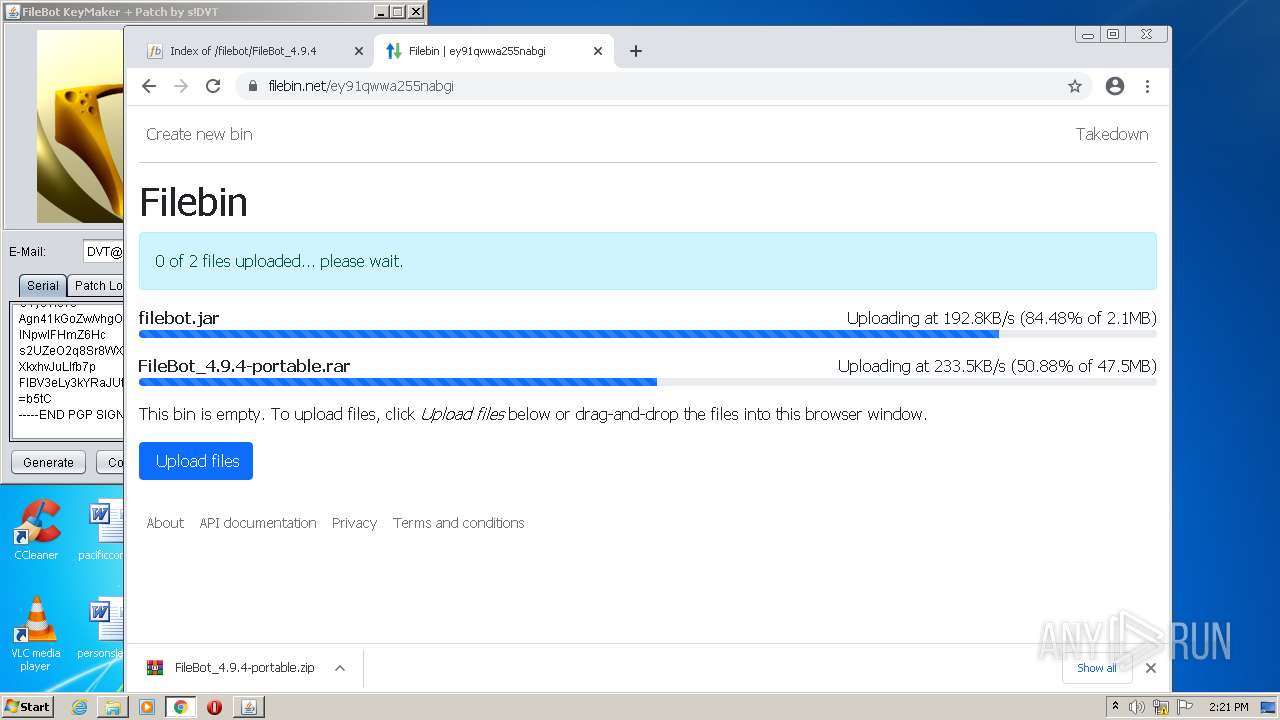Open media player taskbar icon

click(147, 707)
